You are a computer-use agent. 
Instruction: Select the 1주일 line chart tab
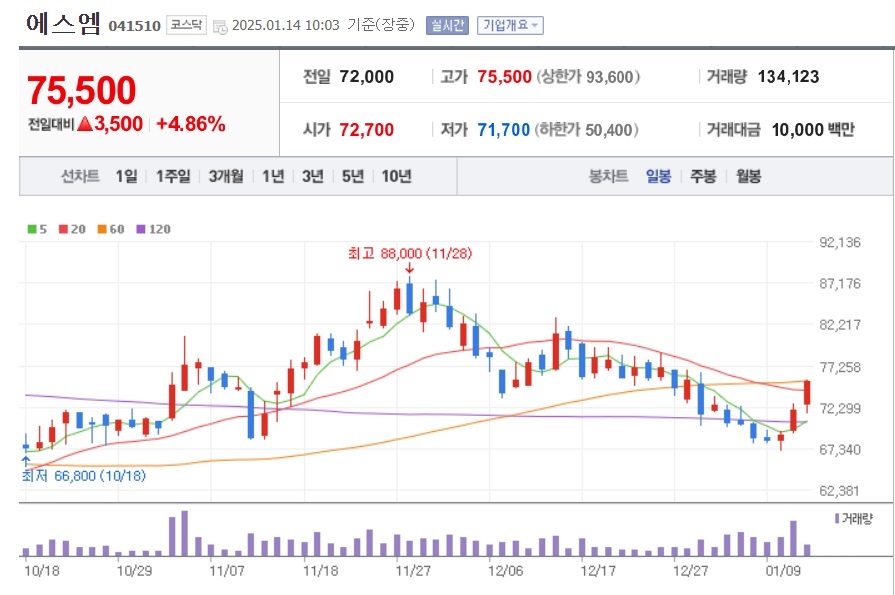(173, 176)
